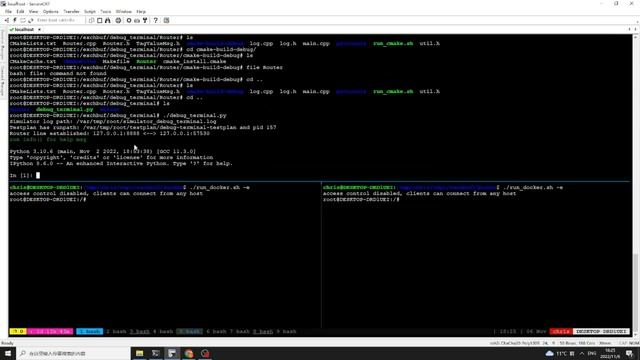Open the Help menu
The height and width of the screenshot is (360, 640).
click(x=141, y=11)
